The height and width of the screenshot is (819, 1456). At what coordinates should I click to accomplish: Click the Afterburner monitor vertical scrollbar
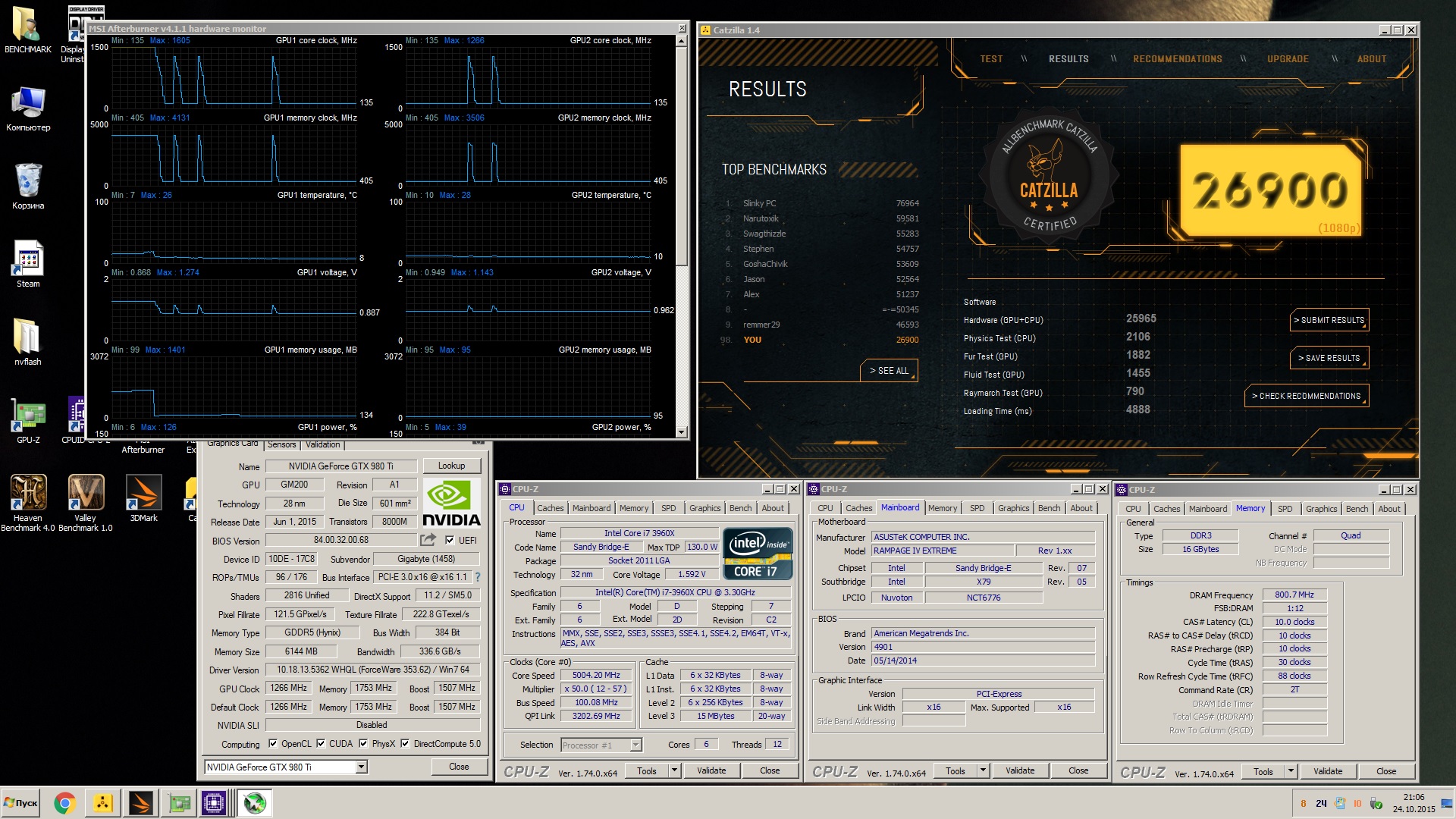681,152
